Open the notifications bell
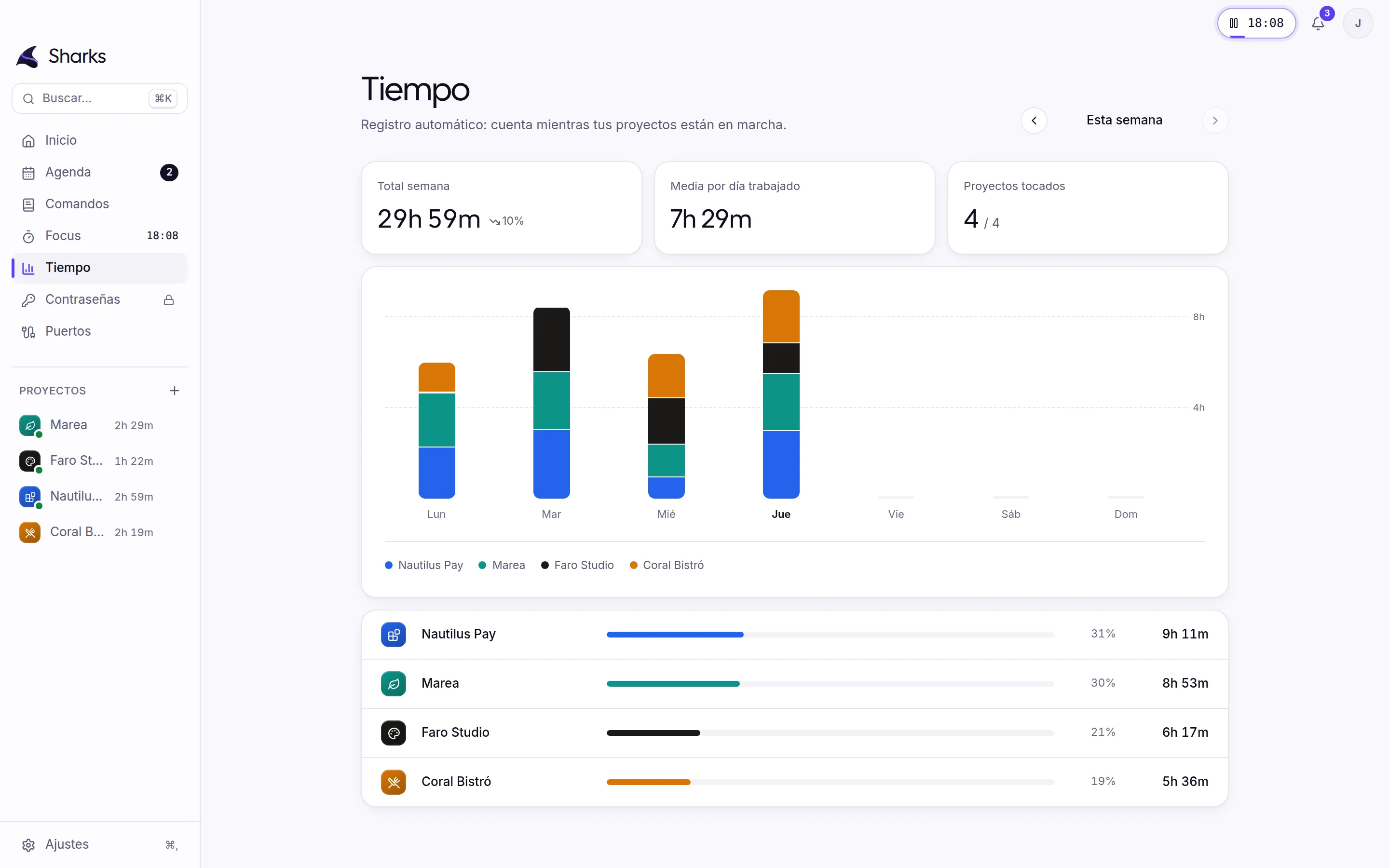1389x868 pixels. tap(1318, 23)
